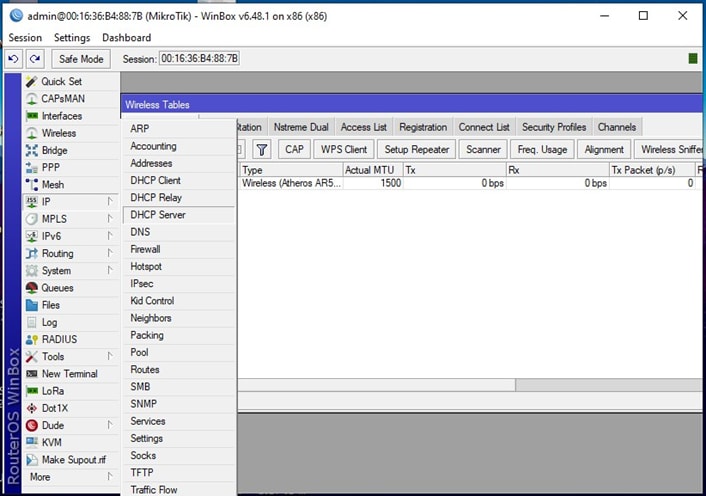
Task: Click the undo arrow toolbar icon
Action: point(14,59)
